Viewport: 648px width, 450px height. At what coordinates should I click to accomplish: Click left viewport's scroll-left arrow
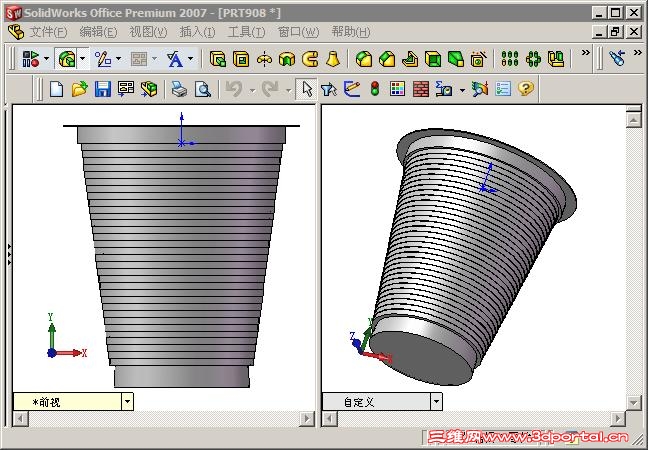[x=21, y=419]
